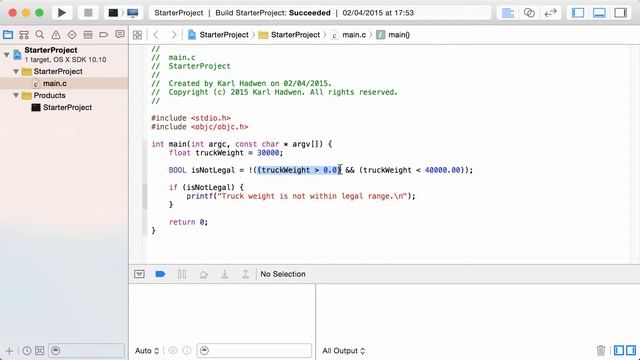
Task: Collapse the StarterProject group folder
Action: click(x=16, y=71)
